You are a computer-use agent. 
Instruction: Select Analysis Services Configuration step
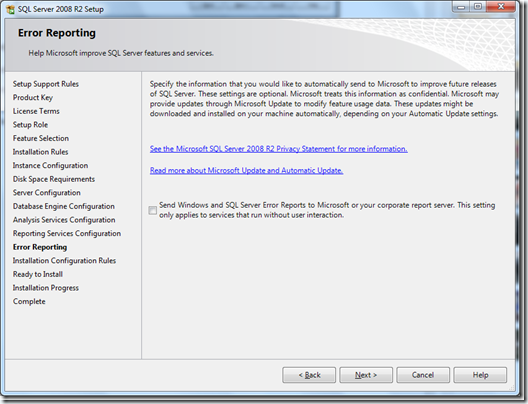[x=64, y=220]
